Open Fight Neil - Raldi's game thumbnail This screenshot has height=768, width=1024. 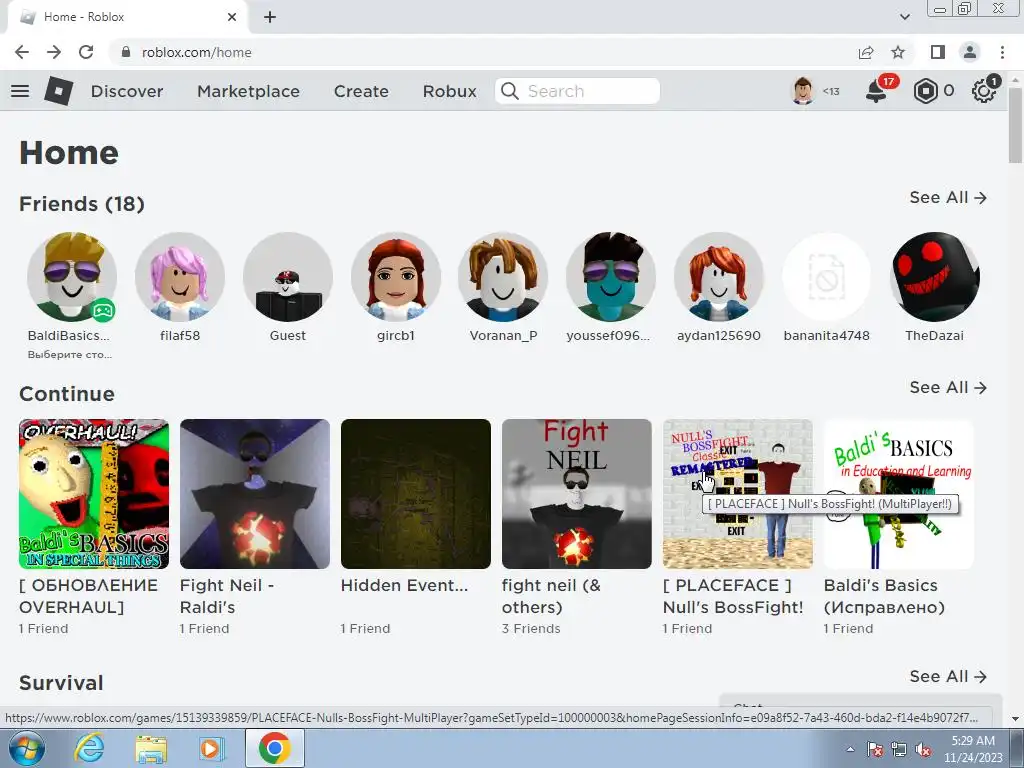pyautogui.click(x=255, y=494)
